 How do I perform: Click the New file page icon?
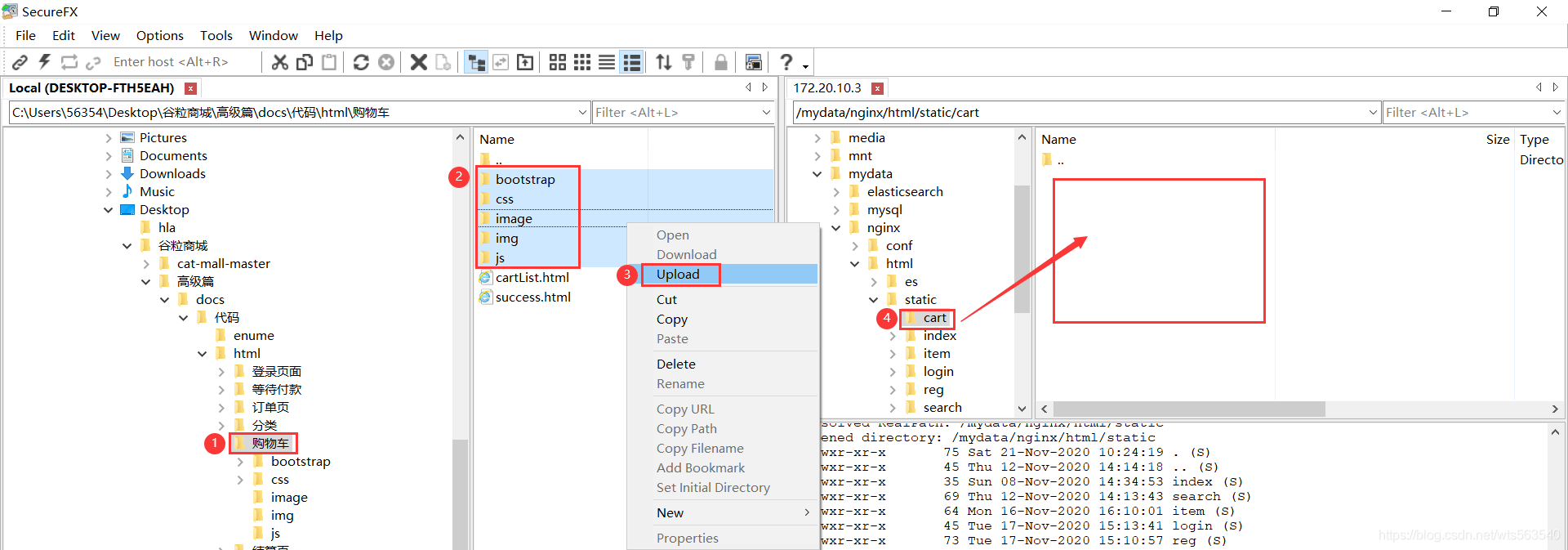click(x=443, y=62)
